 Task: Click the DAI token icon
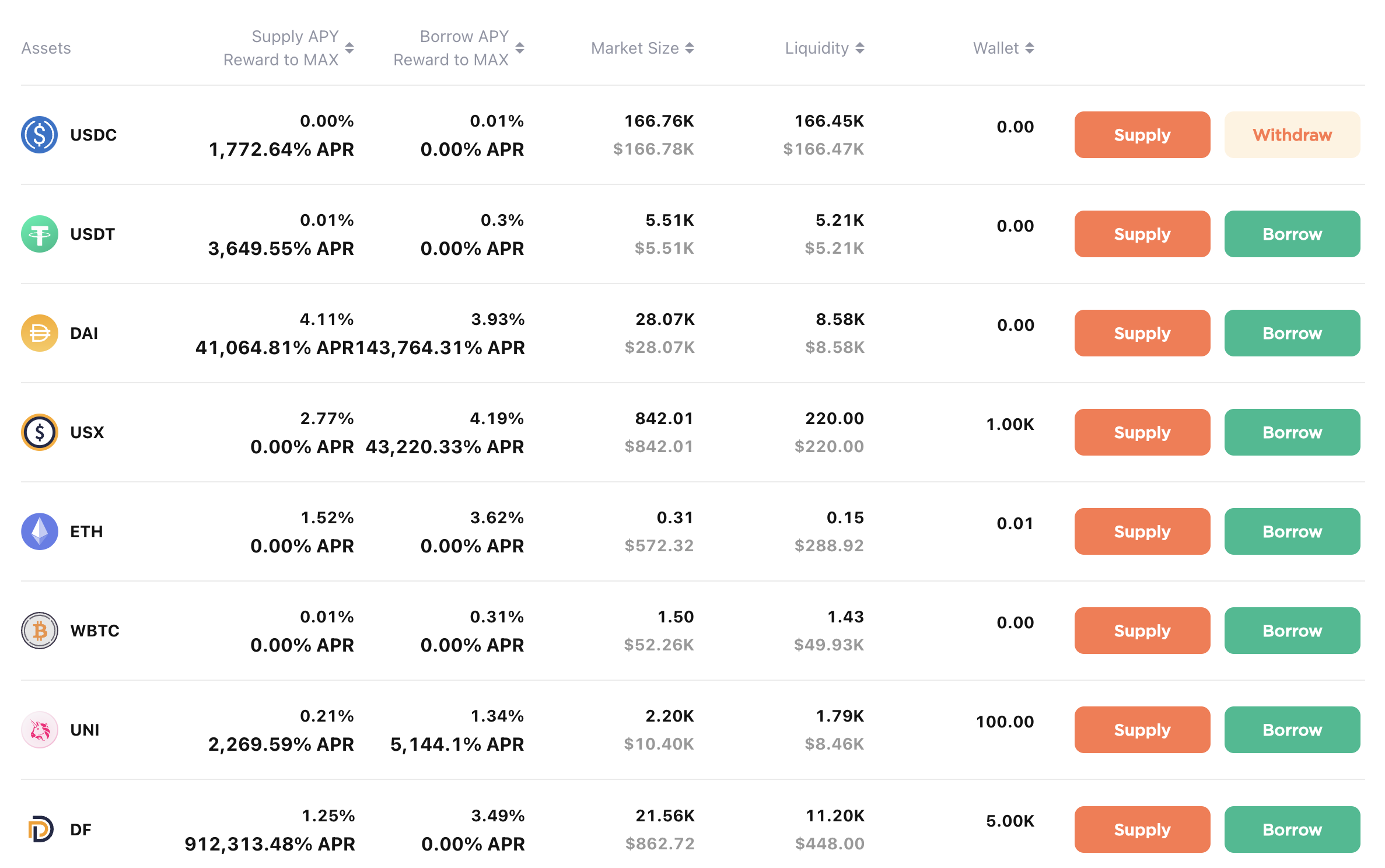(39, 333)
